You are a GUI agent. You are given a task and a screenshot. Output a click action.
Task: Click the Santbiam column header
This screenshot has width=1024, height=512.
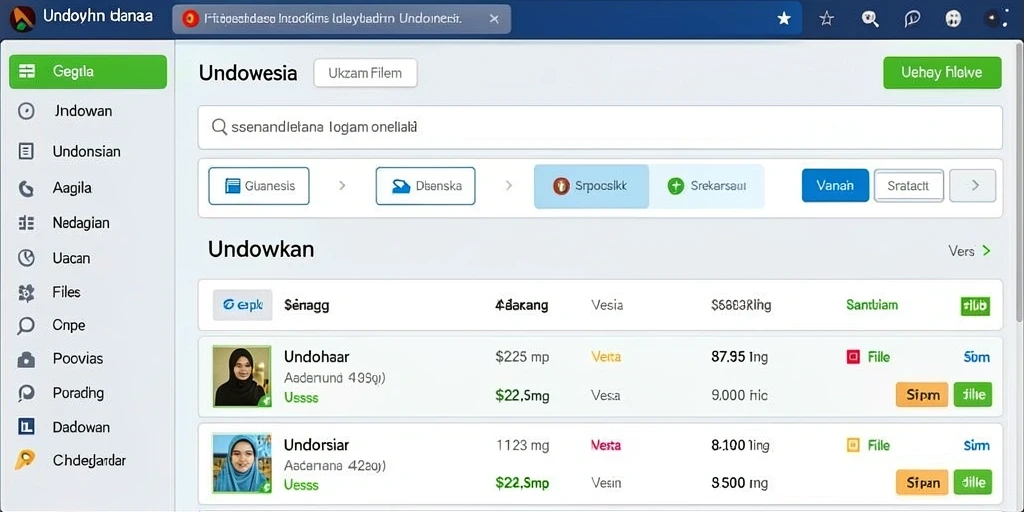[872, 305]
